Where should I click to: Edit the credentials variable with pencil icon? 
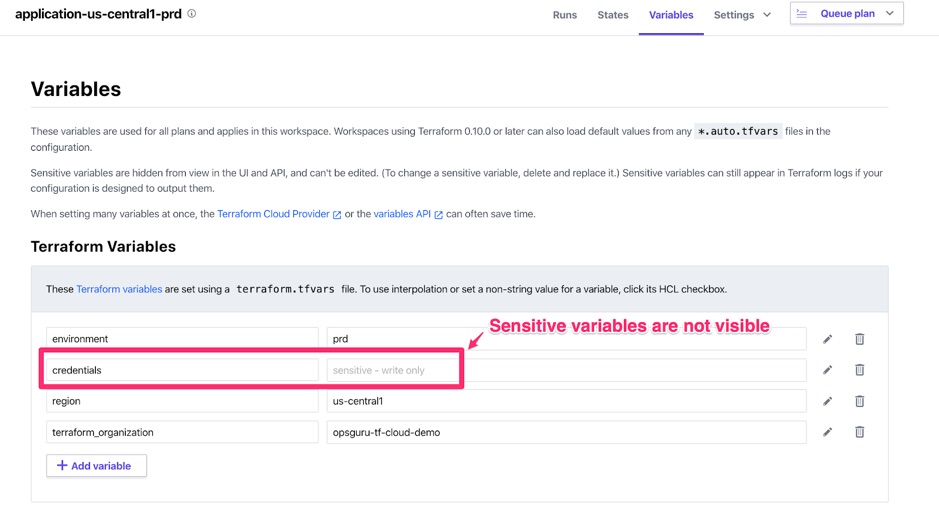coord(827,370)
